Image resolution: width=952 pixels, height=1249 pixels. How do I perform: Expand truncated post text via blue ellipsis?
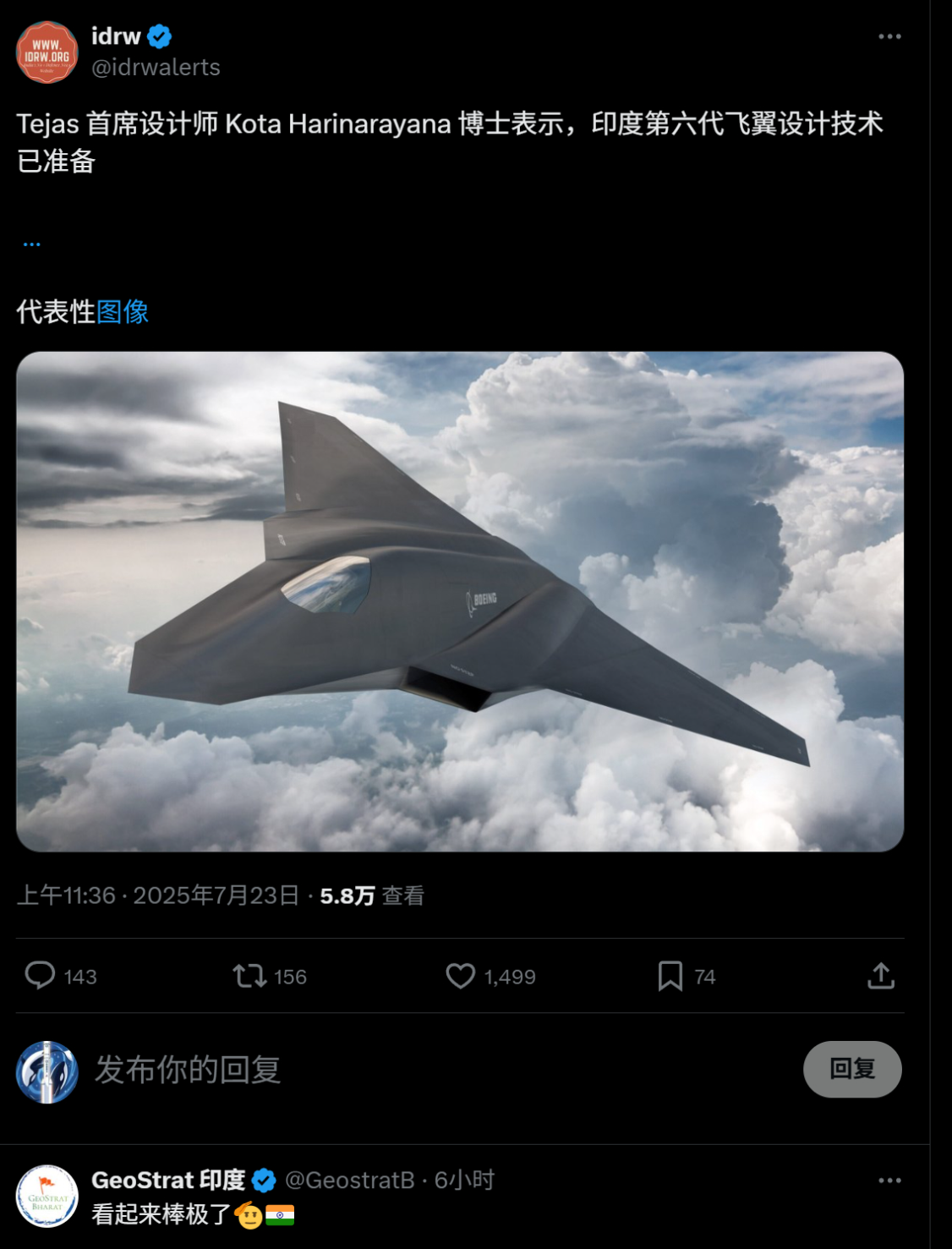32,244
